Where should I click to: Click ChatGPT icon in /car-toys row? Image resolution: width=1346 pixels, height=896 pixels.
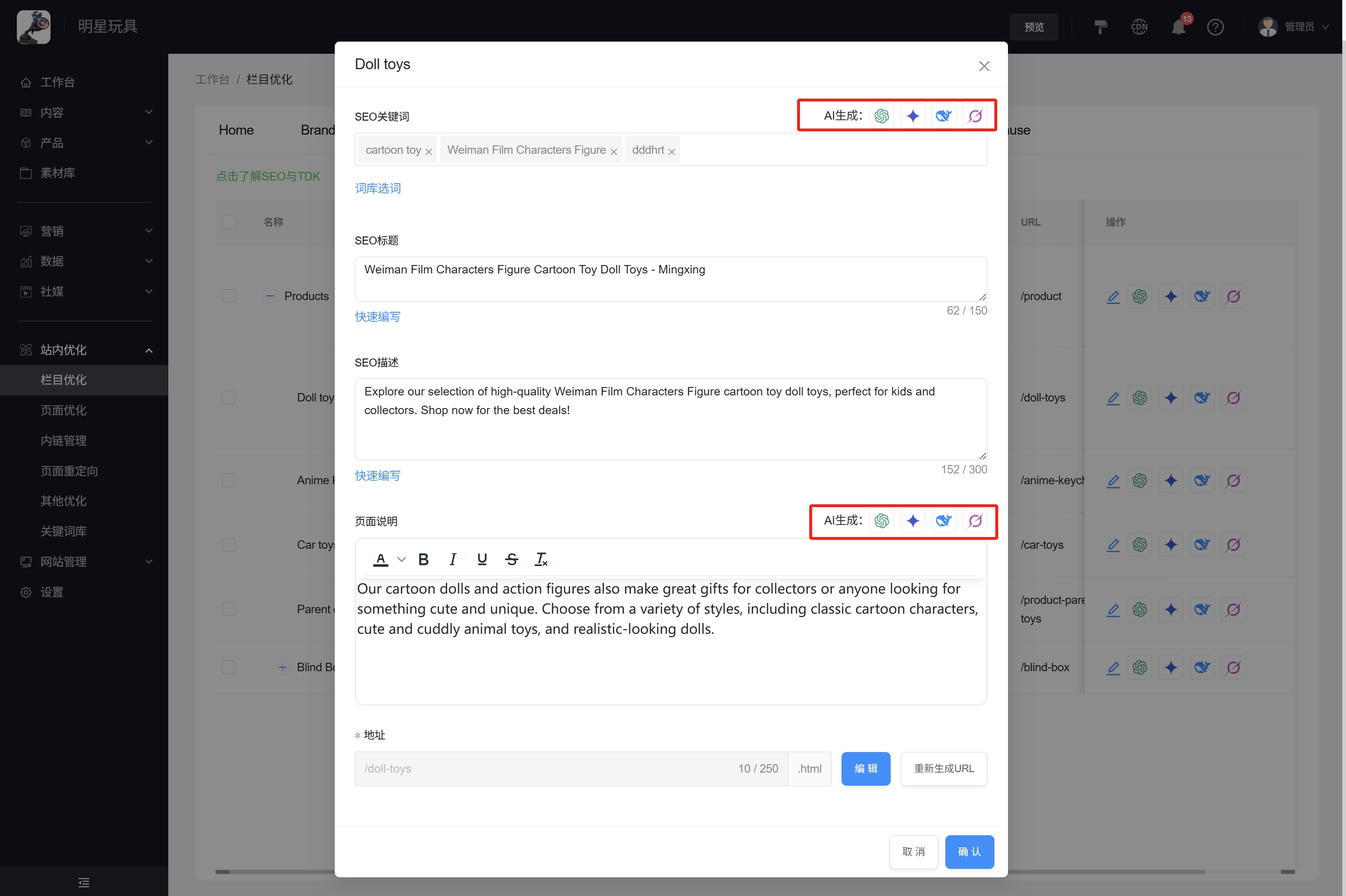pos(1140,545)
